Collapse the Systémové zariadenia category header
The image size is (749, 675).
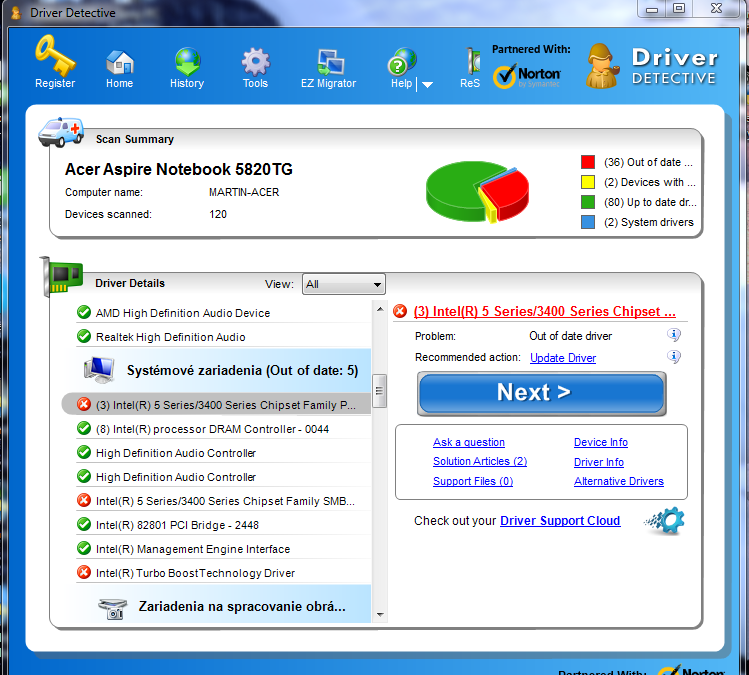pos(223,370)
